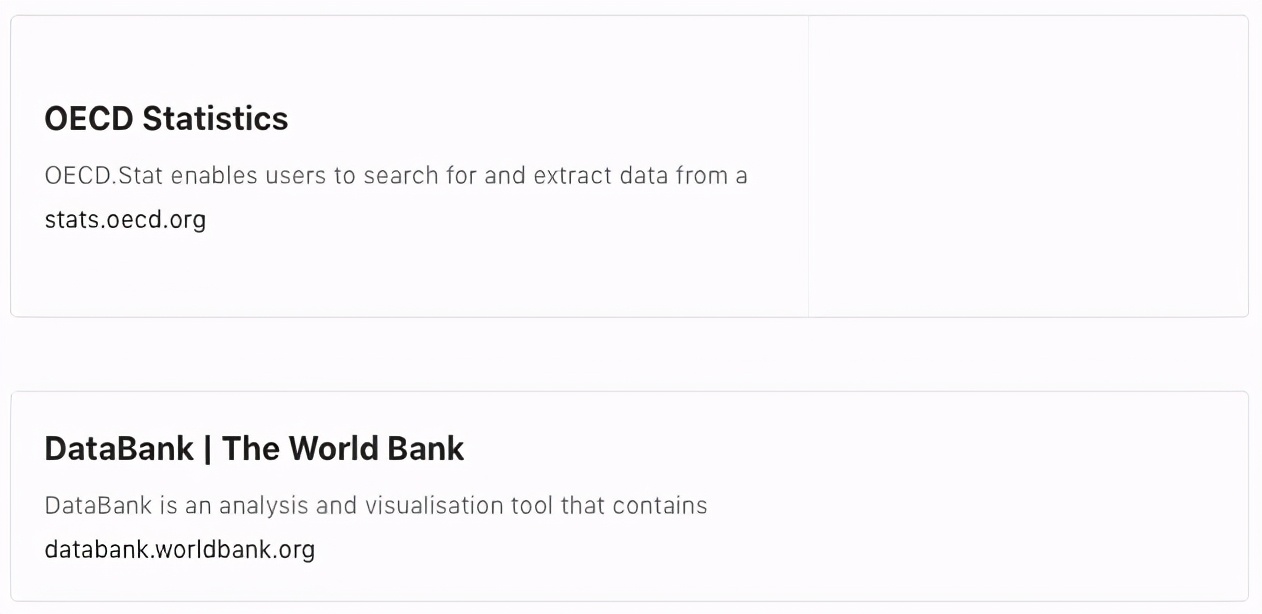Click the gap between the two link cards
Image resolution: width=1262 pixels, height=614 pixels.
[630, 354]
